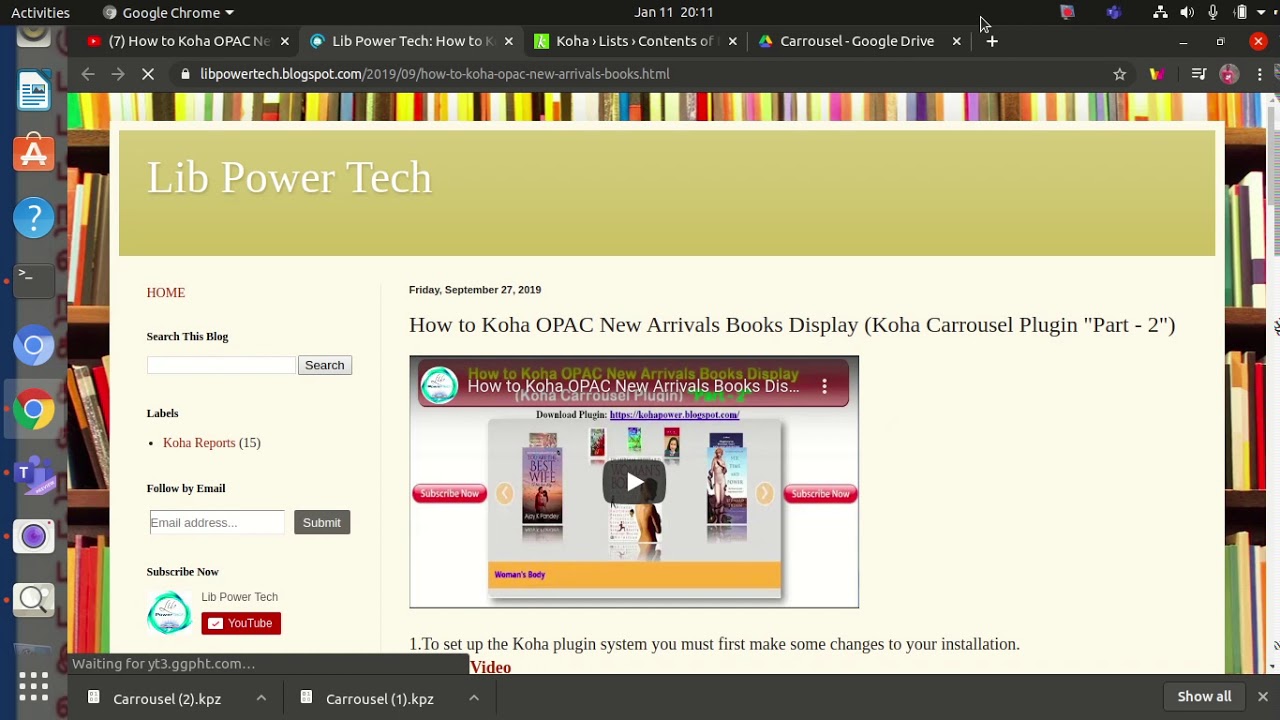The height and width of the screenshot is (720, 1280).
Task: Switch to Google Chrome in the dock
Action: (33, 409)
